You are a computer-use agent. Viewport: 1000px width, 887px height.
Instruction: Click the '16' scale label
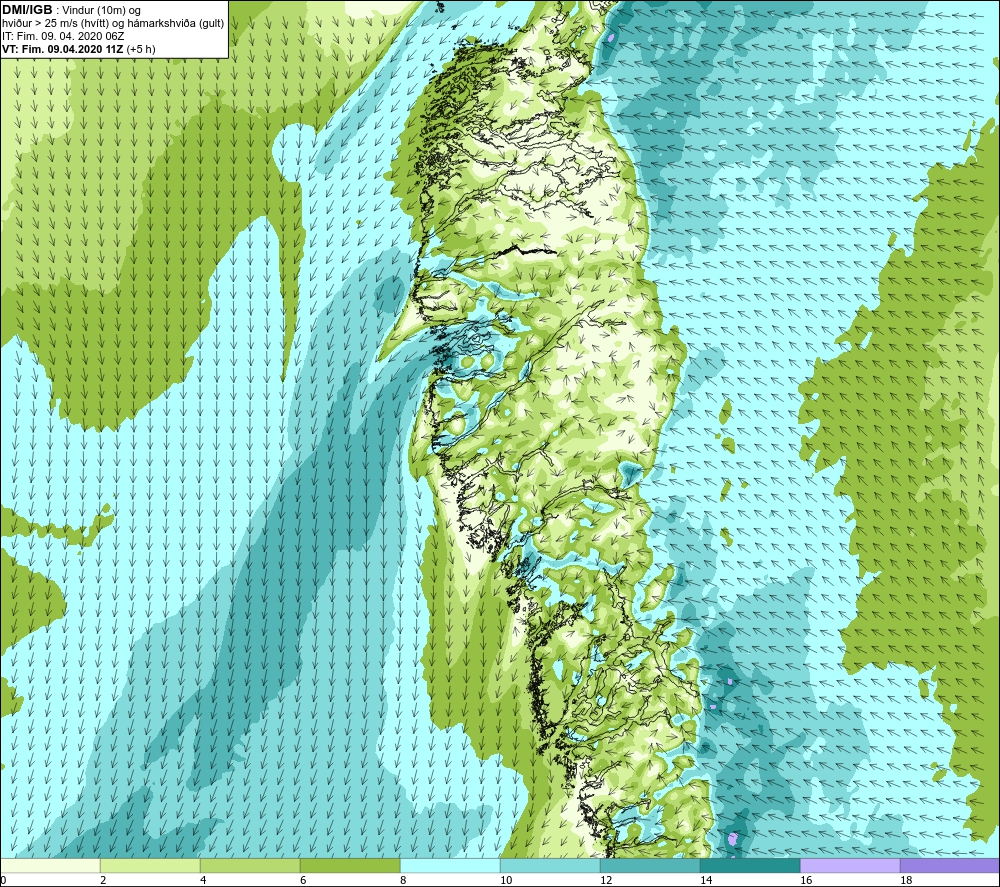pyautogui.click(x=806, y=880)
